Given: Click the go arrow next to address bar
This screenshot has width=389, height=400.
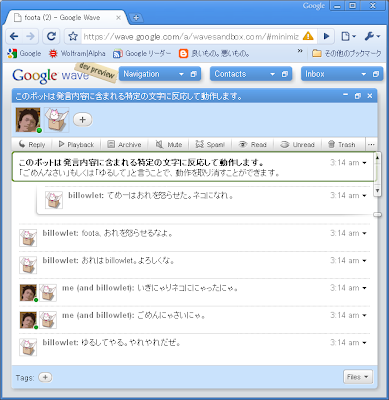Looking at the screenshot, I should tap(326, 36).
